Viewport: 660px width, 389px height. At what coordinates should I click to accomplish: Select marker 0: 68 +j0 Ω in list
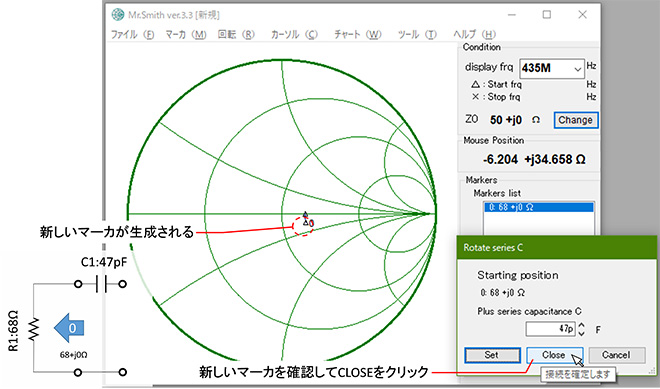(539, 207)
